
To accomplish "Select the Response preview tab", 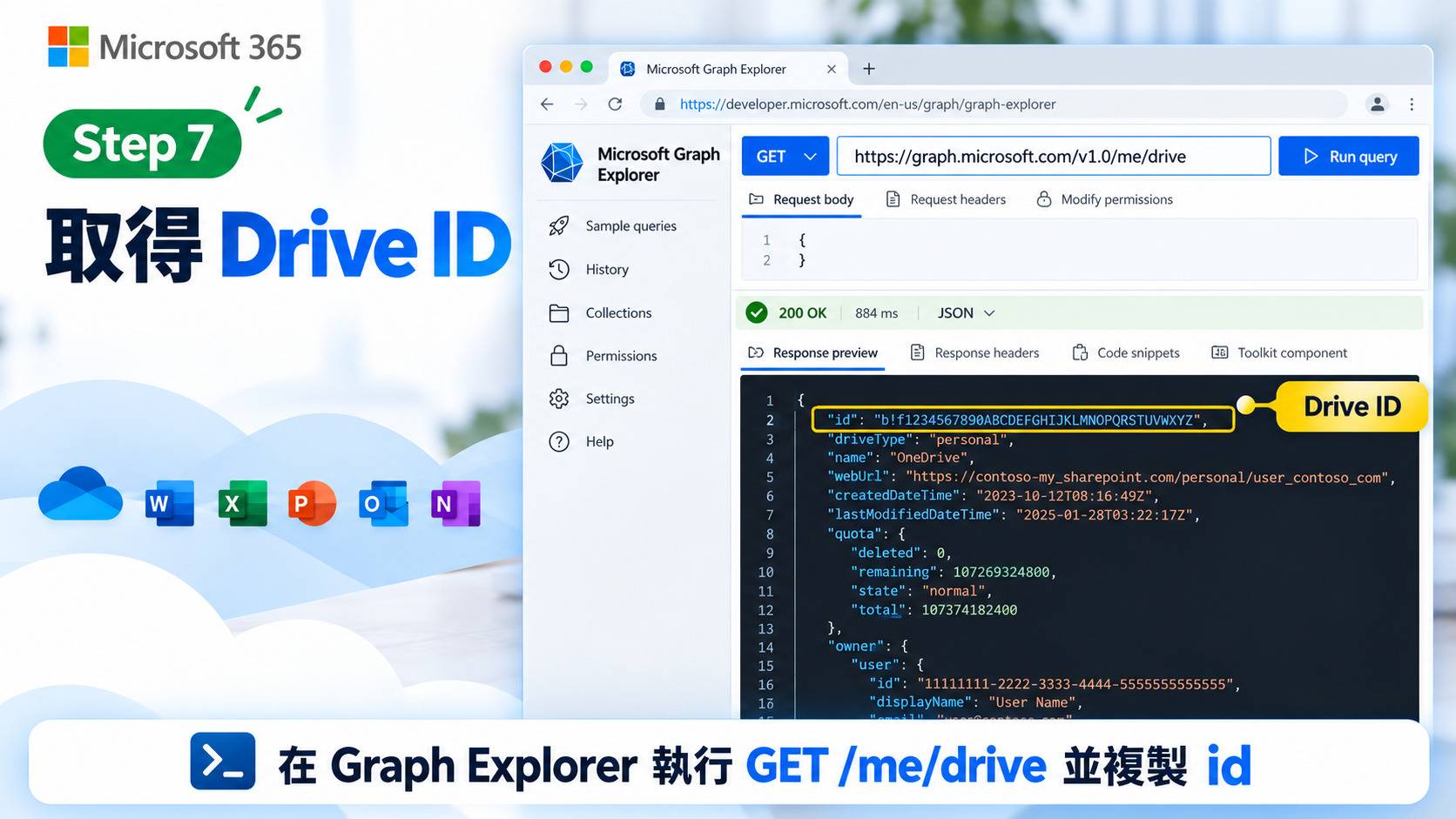I will [x=812, y=353].
